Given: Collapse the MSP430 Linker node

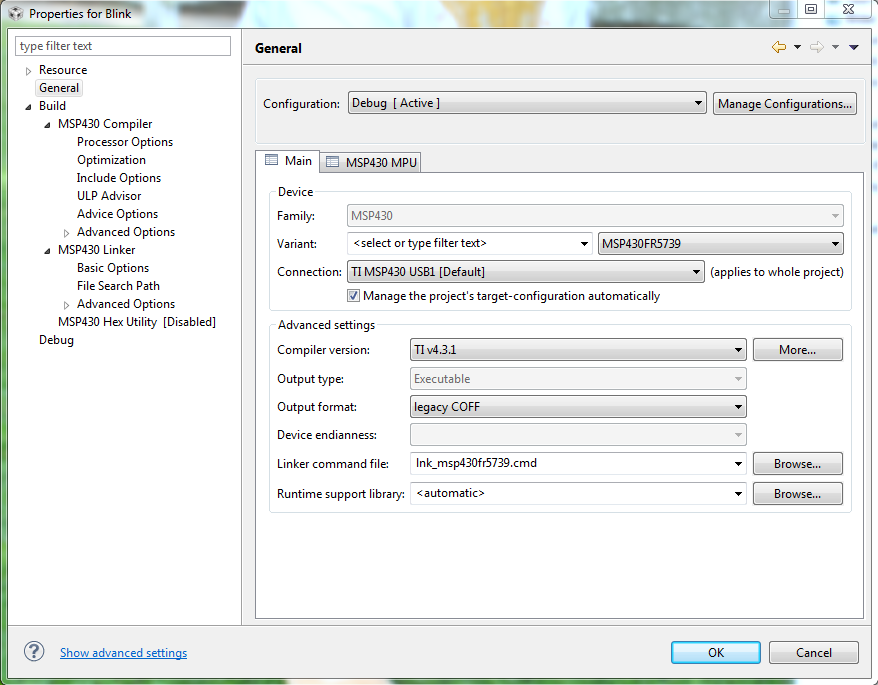Looking at the screenshot, I should pyautogui.click(x=47, y=250).
